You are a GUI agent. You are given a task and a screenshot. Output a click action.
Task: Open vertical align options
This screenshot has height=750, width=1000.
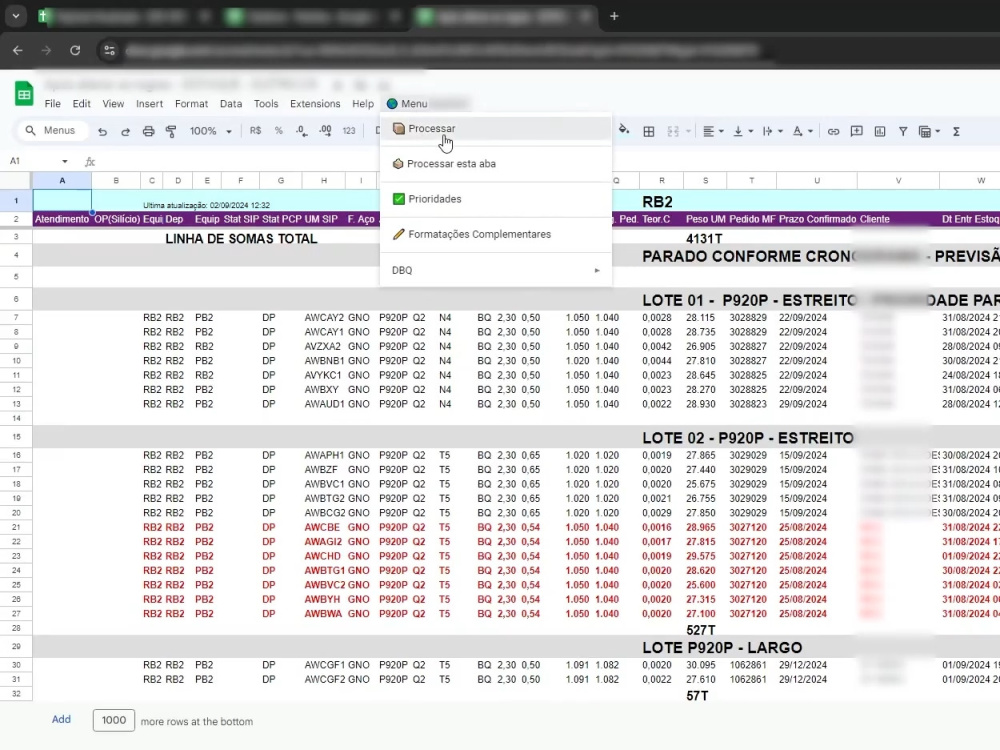pos(742,131)
